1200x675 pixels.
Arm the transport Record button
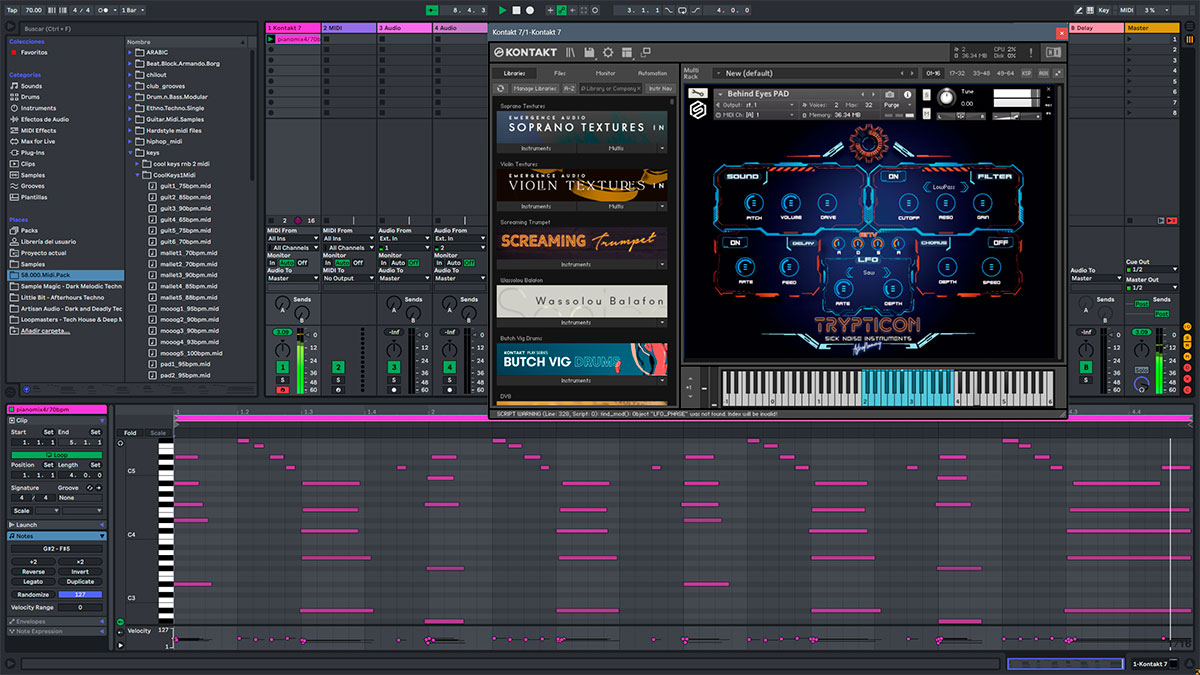529,10
